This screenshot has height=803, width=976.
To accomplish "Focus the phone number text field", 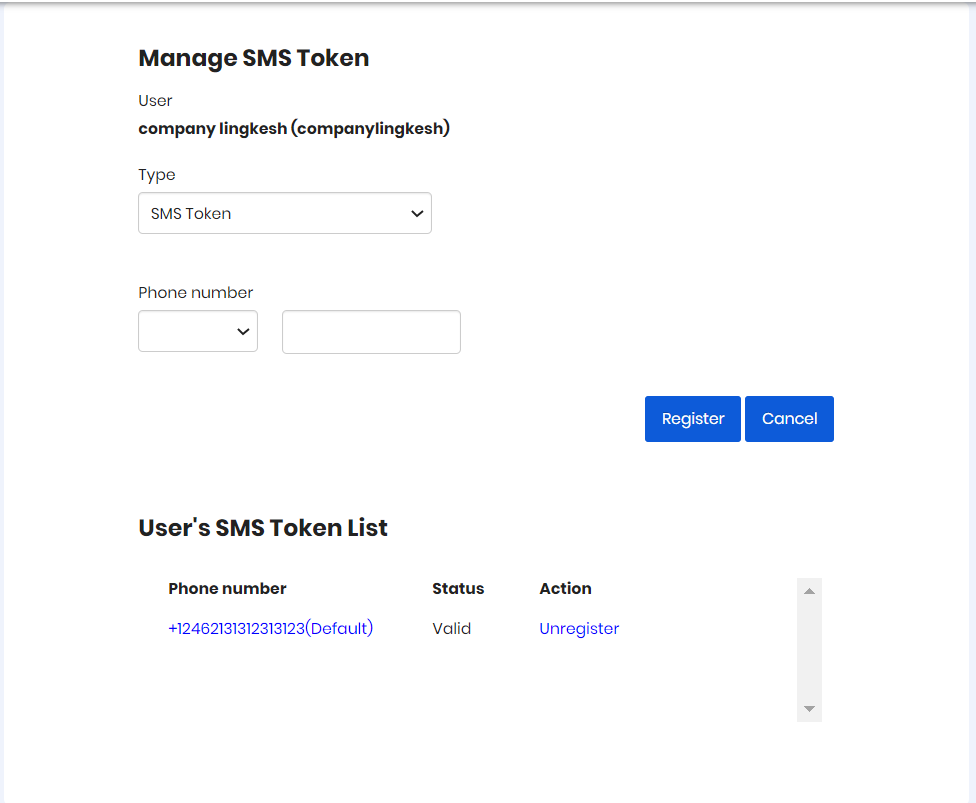I will point(371,332).
